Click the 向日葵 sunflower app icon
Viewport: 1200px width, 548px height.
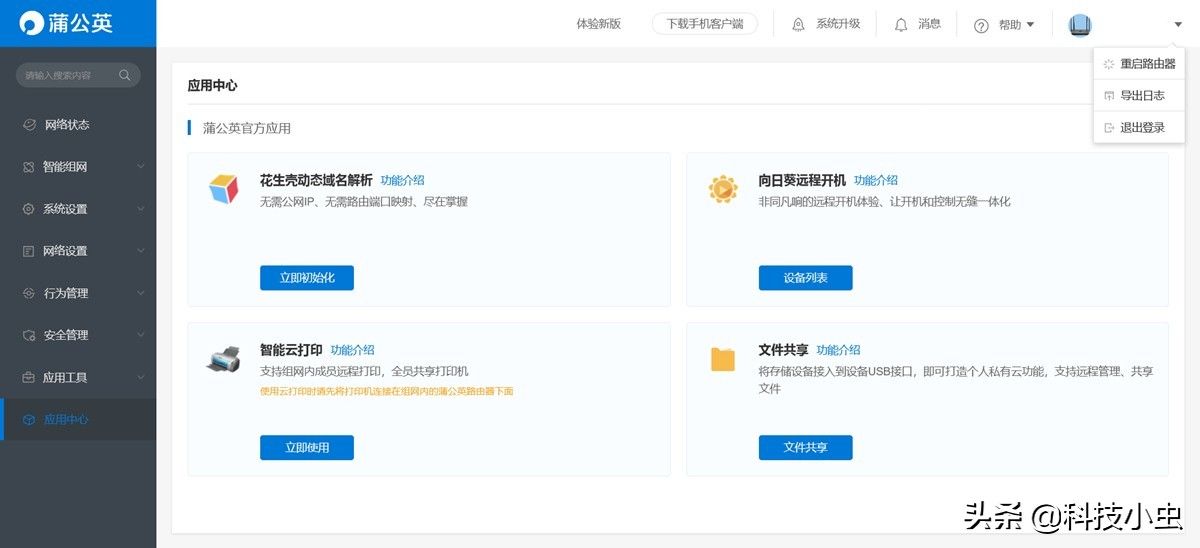point(723,188)
